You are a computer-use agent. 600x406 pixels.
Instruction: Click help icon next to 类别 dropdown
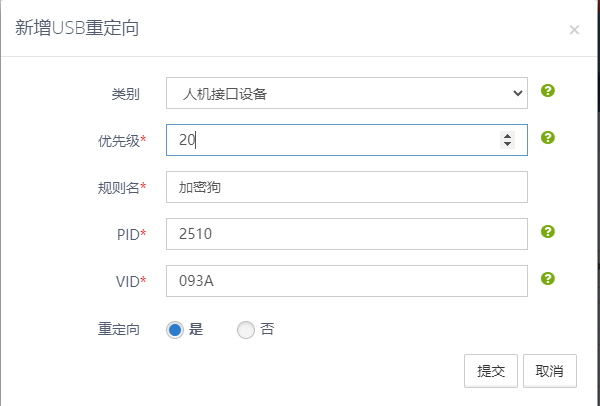[547, 92]
